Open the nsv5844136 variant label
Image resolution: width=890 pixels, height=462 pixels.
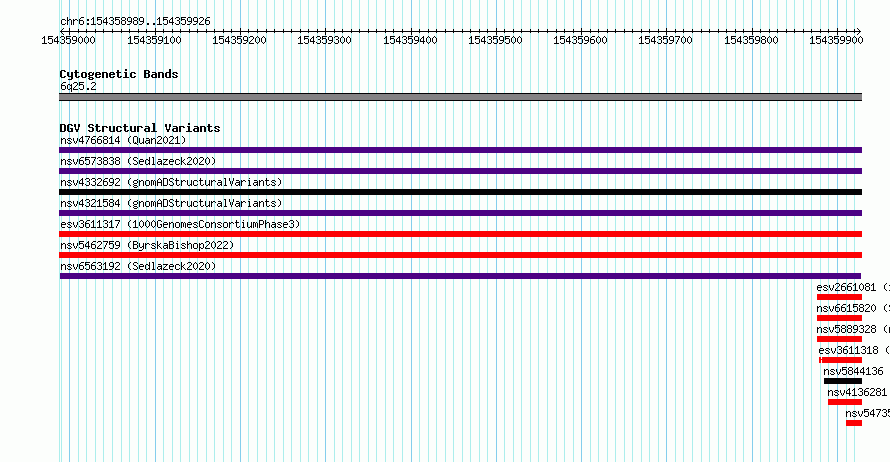[853, 371]
